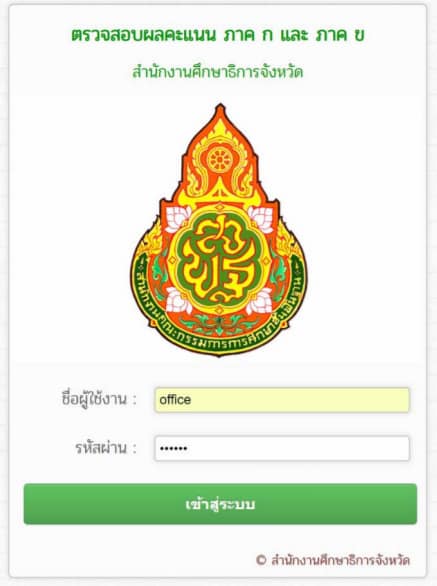The image size is (437, 586).
Task: Click the สำนักงานศึกษาธิการจังหวัด subtitle under heading
Action: [x=218, y=72]
